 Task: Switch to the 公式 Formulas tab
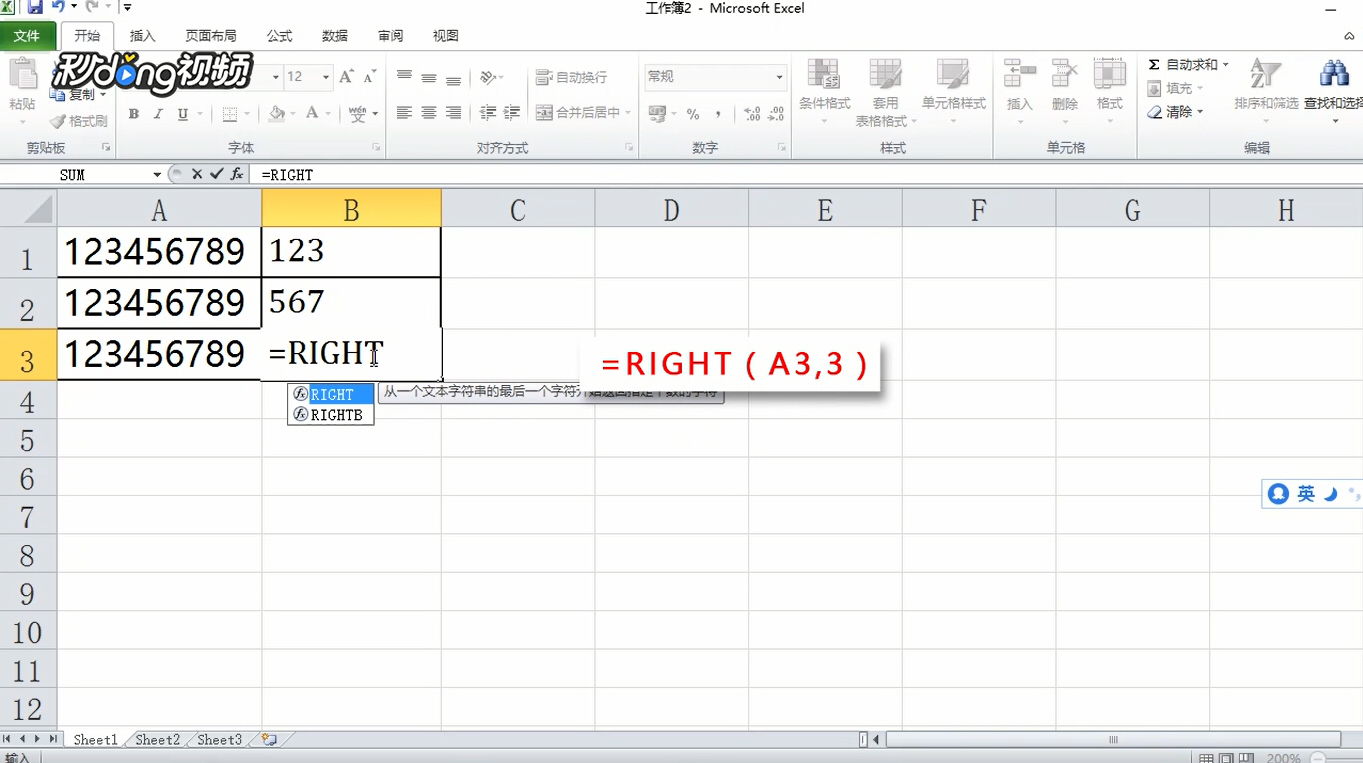point(280,36)
